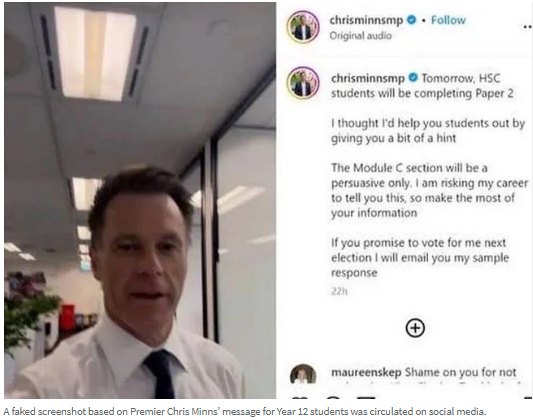Click the Follow link beside chrisminnsmp
The width and height of the screenshot is (533, 420).
[x=448, y=20]
